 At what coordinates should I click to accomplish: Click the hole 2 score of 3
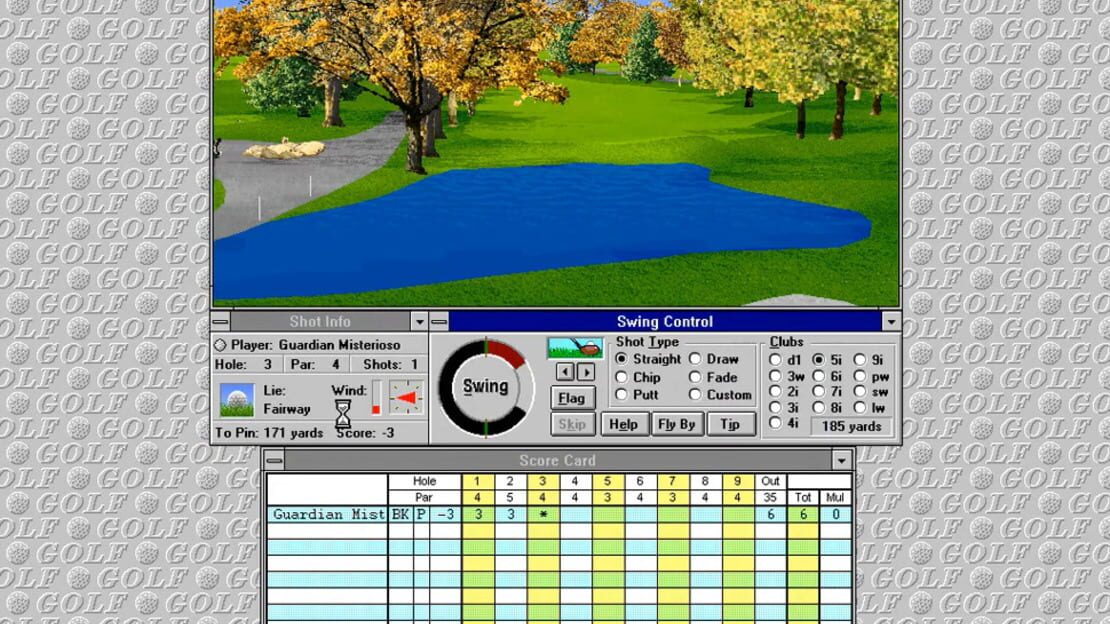click(510, 514)
